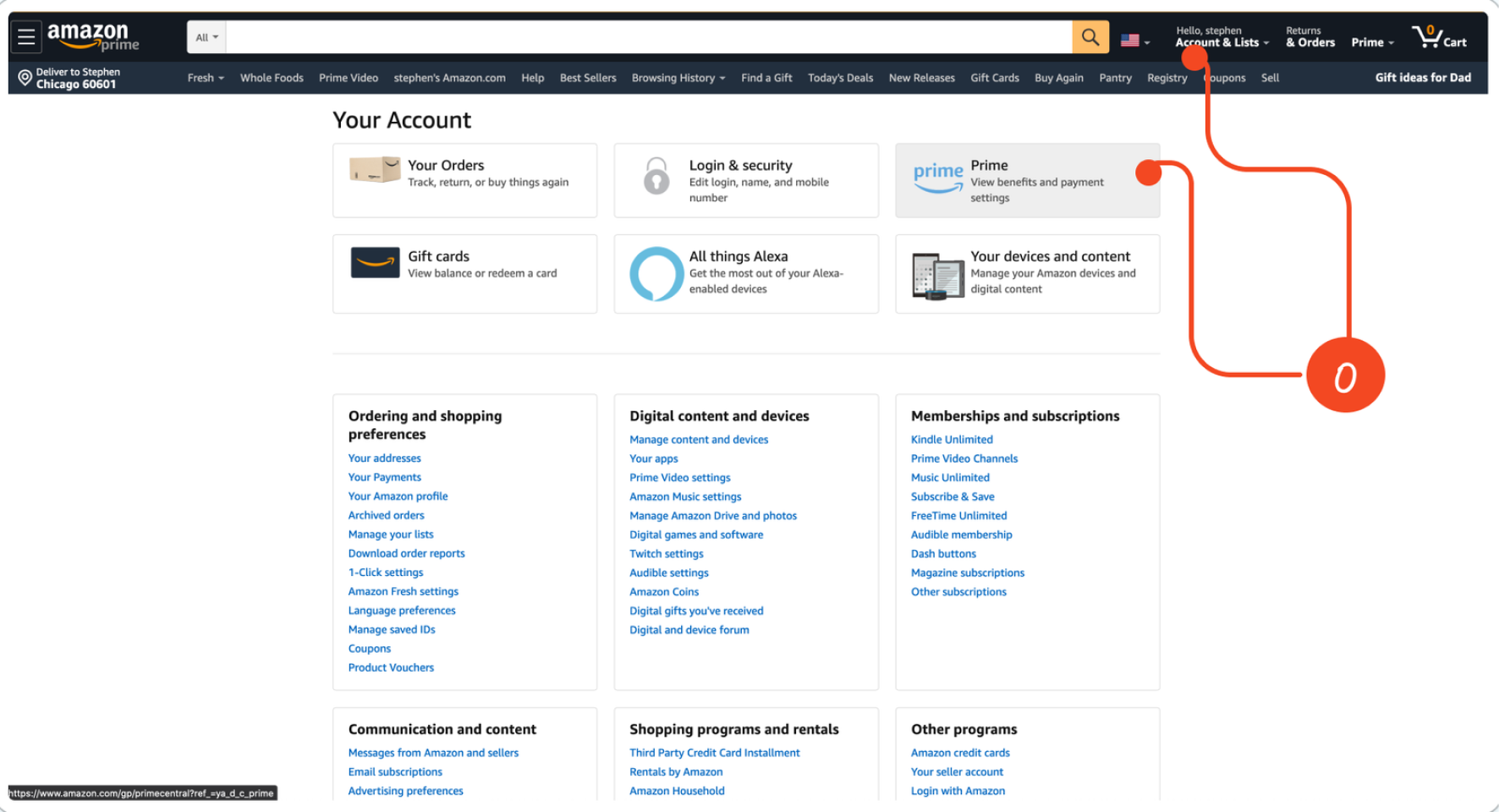1499x812 pixels.
Task: Click in the search input field
Action: coord(649,37)
